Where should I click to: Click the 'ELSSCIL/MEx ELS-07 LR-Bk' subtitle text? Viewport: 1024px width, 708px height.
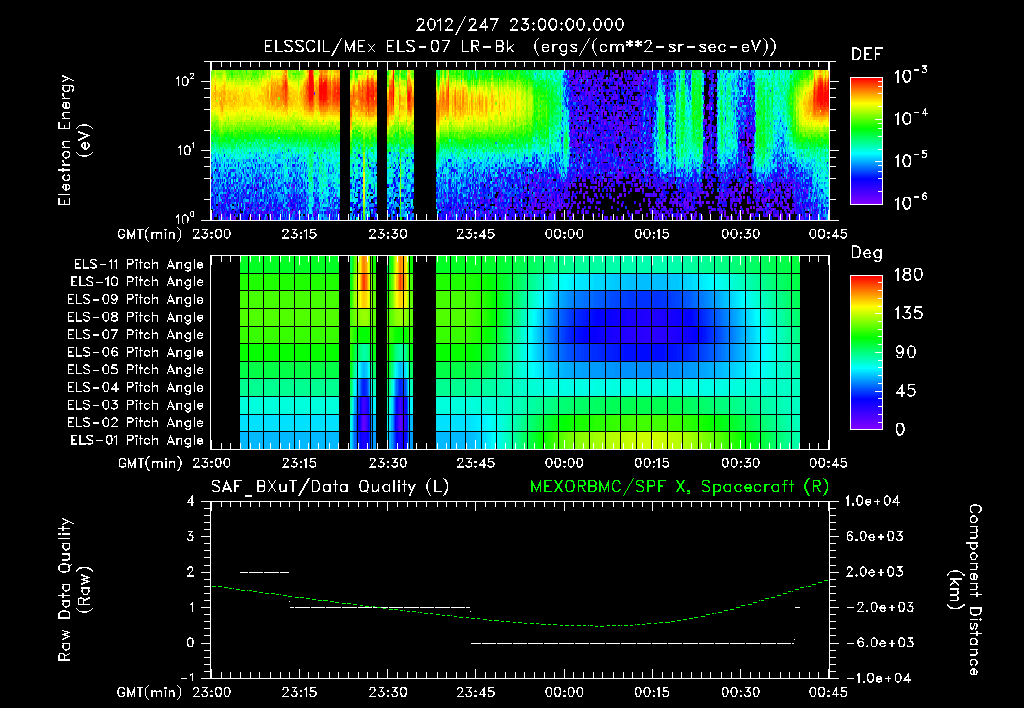[389, 47]
